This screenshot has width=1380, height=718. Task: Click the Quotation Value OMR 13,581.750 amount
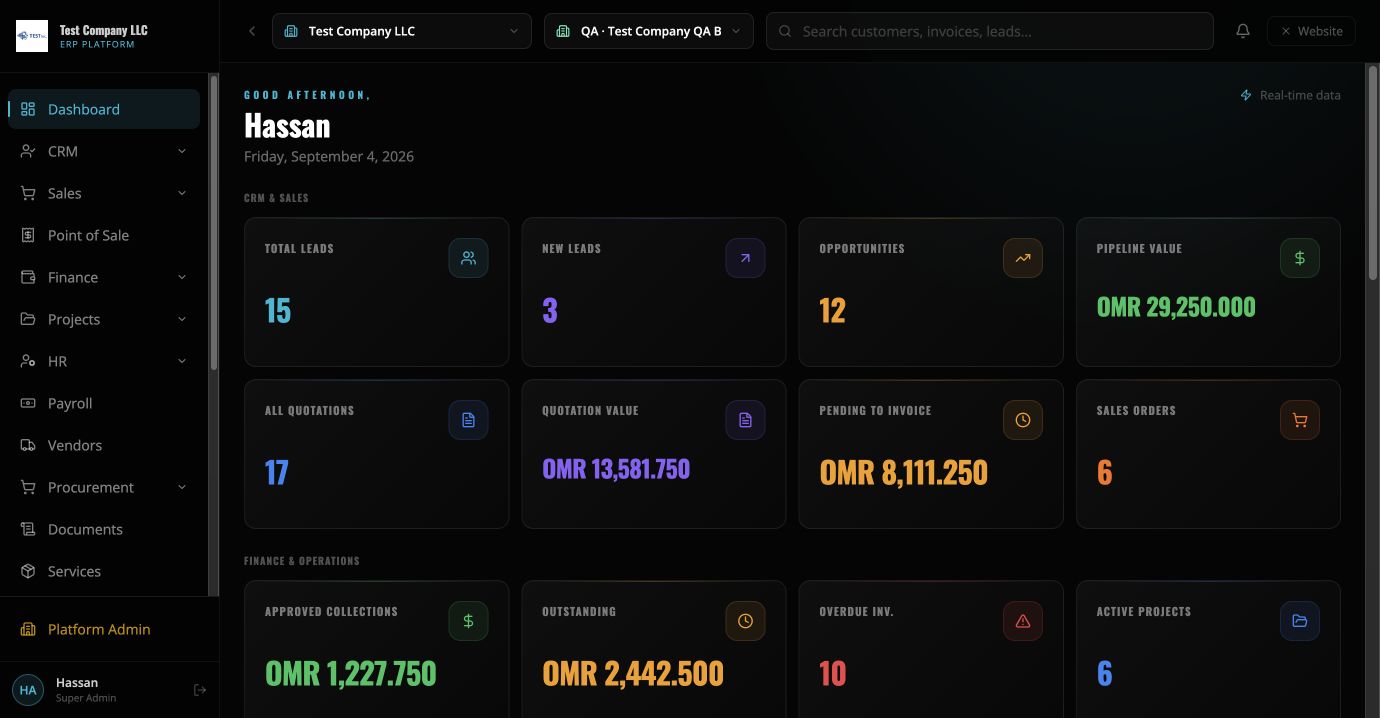pos(616,469)
